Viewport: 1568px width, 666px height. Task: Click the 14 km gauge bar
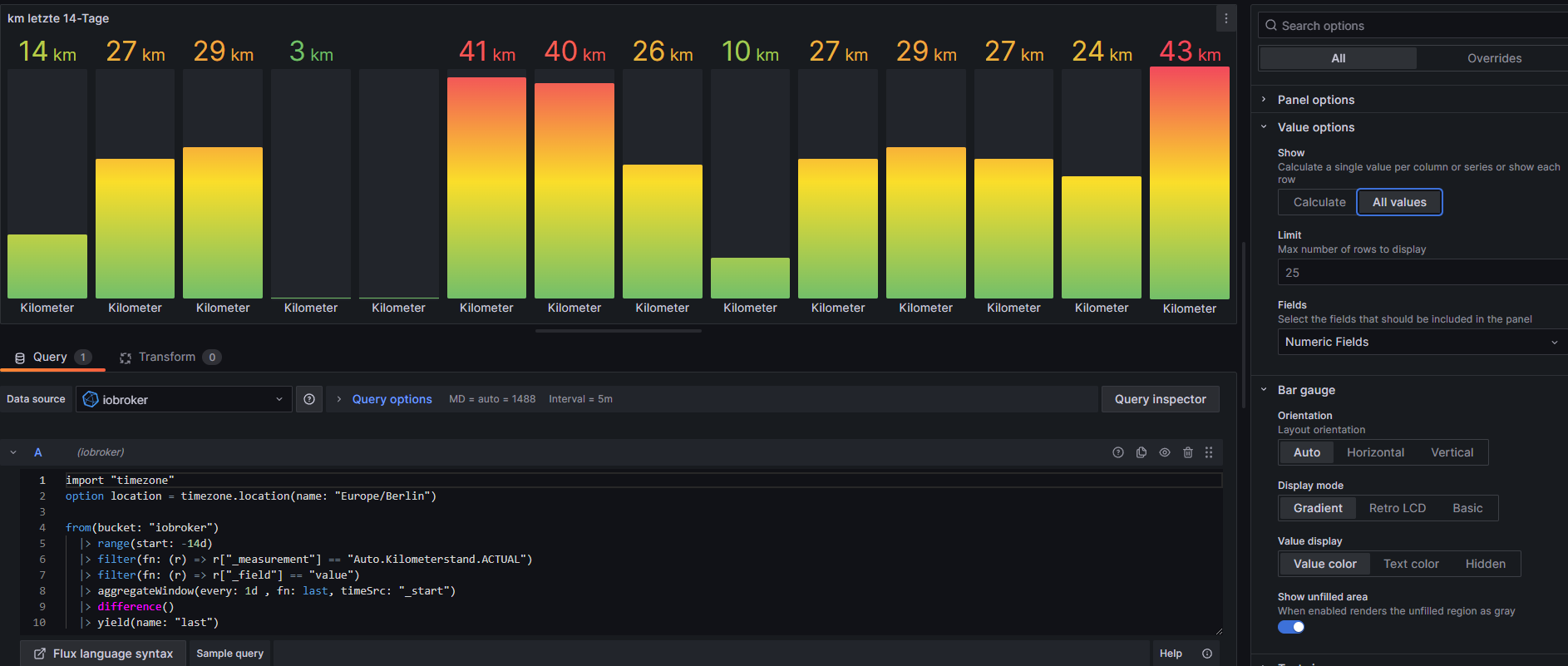47,266
